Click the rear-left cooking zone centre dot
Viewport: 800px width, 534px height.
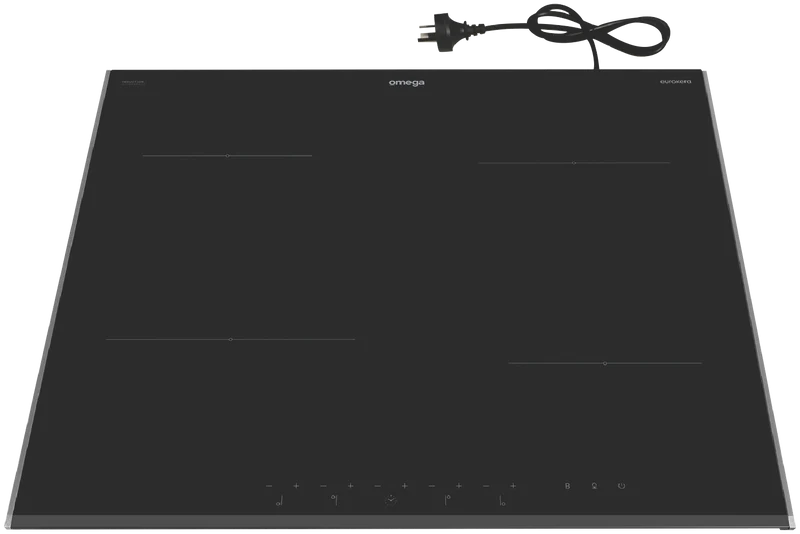point(228,156)
